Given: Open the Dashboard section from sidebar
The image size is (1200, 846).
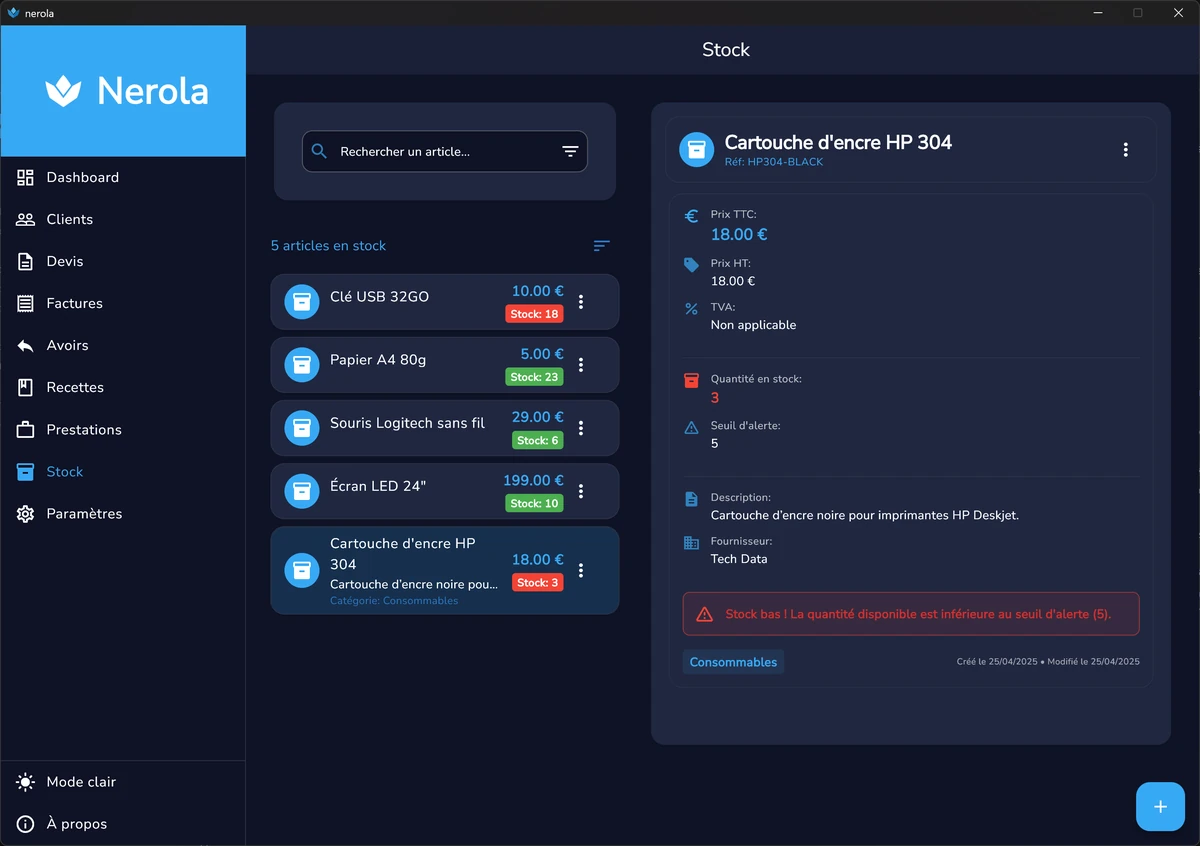Looking at the screenshot, I should (x=82, y=177).
